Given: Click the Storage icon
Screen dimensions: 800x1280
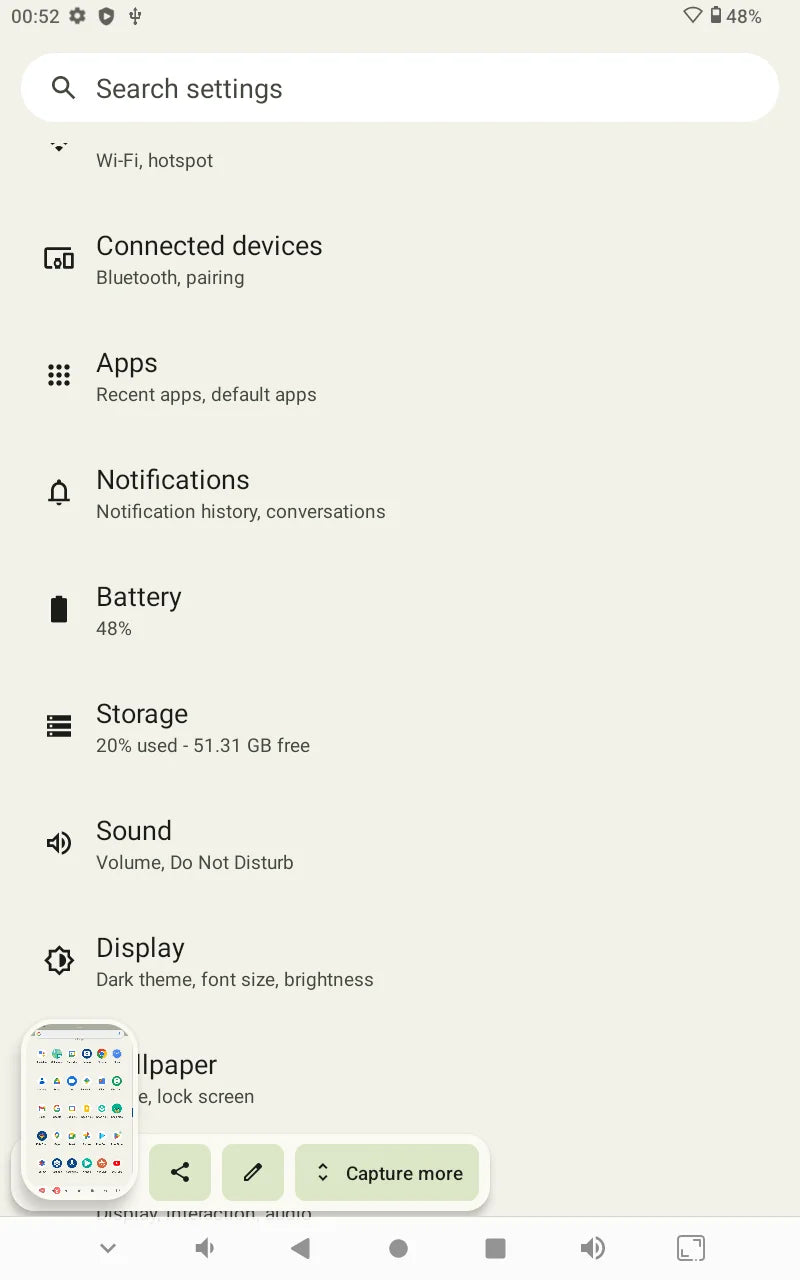Looking at the screenshot, I should (x=59, y=726).
